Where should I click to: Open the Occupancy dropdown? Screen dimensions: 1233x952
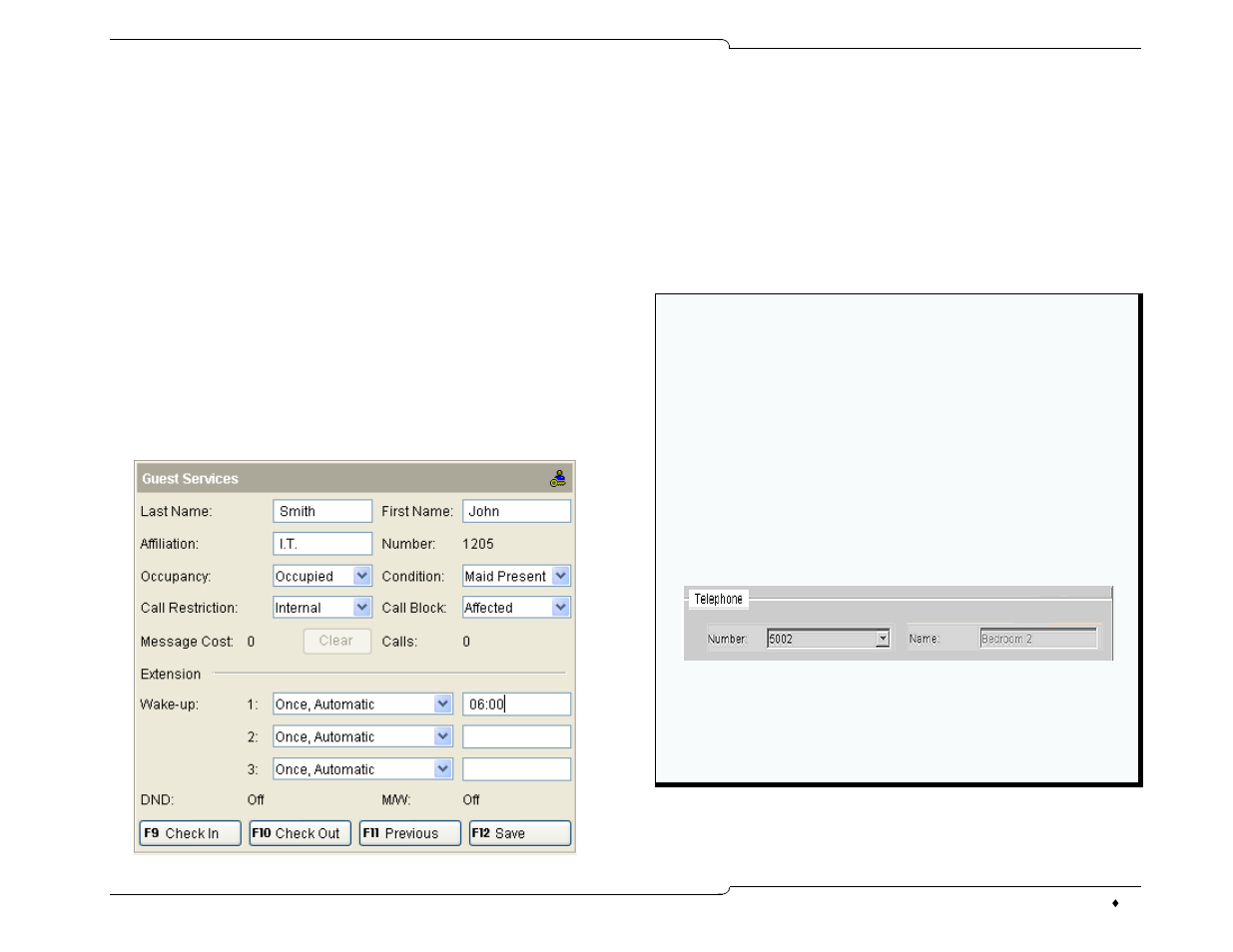[x=322, y=576]
